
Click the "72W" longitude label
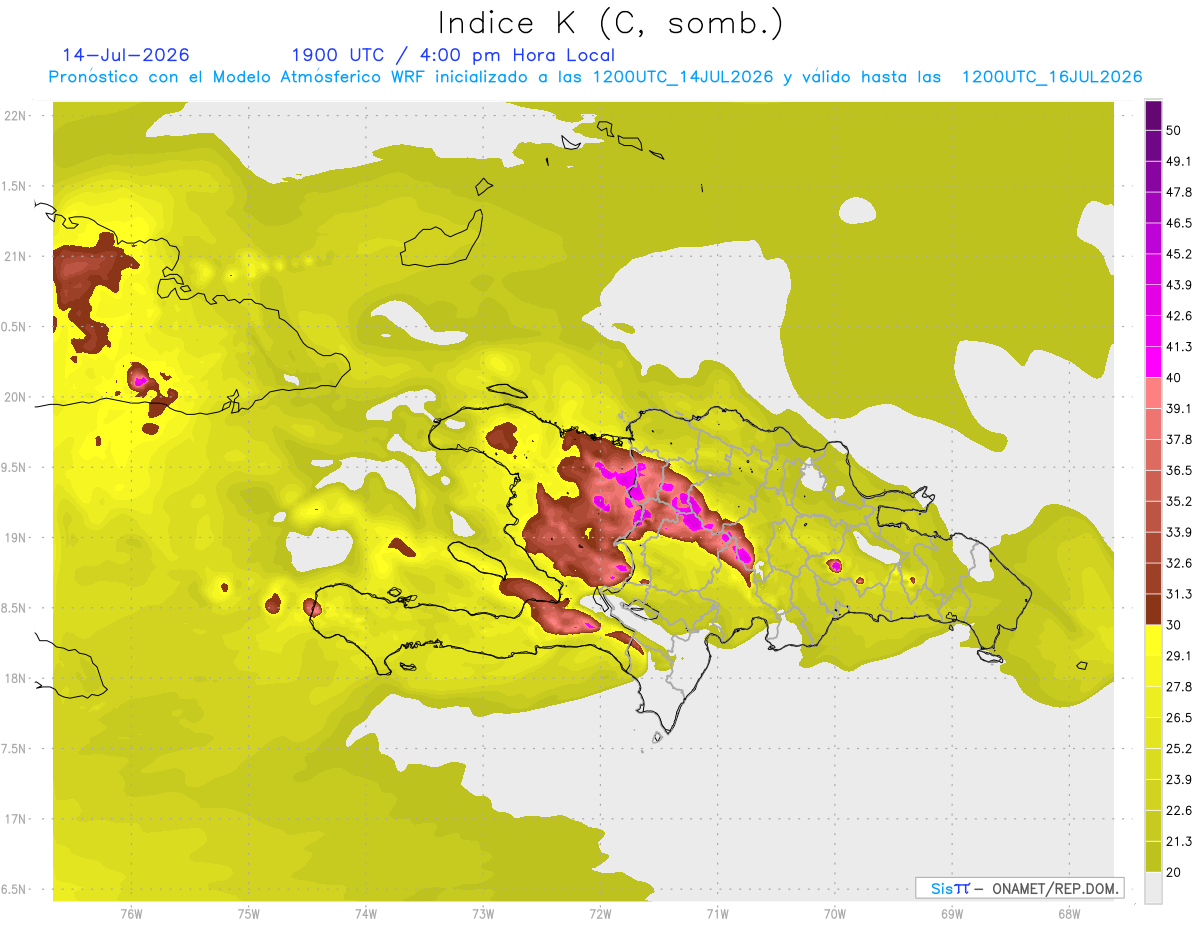coord(600,913)
